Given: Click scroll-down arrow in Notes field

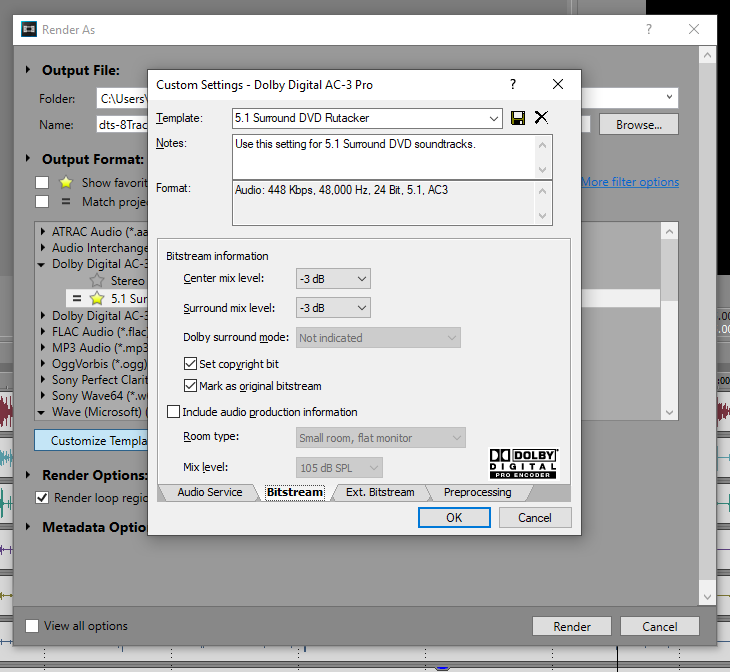Looking at the screenshot, I should coord(542,169).
